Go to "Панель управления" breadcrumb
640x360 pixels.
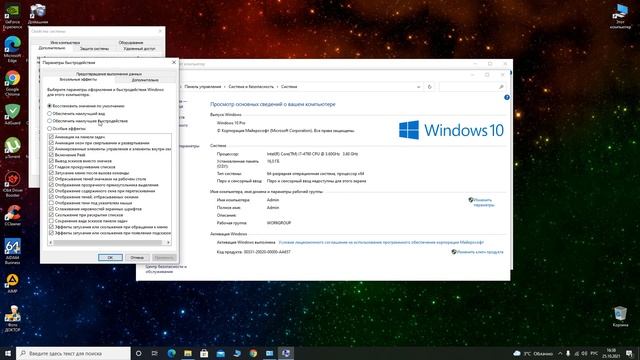202,87
